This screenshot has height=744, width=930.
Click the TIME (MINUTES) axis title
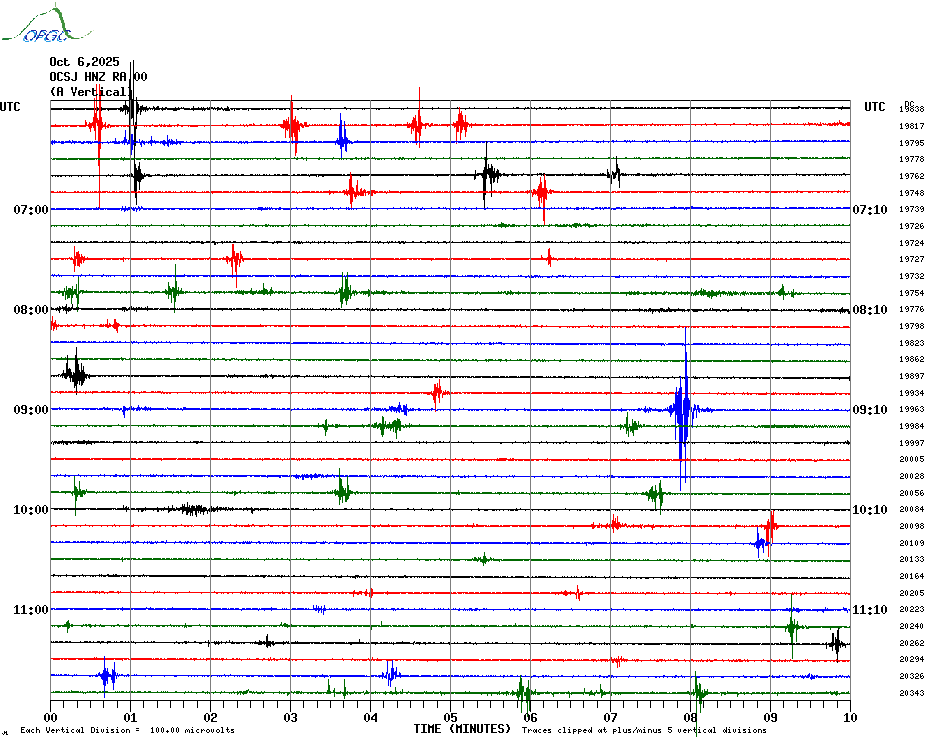[x=462, y=729]
